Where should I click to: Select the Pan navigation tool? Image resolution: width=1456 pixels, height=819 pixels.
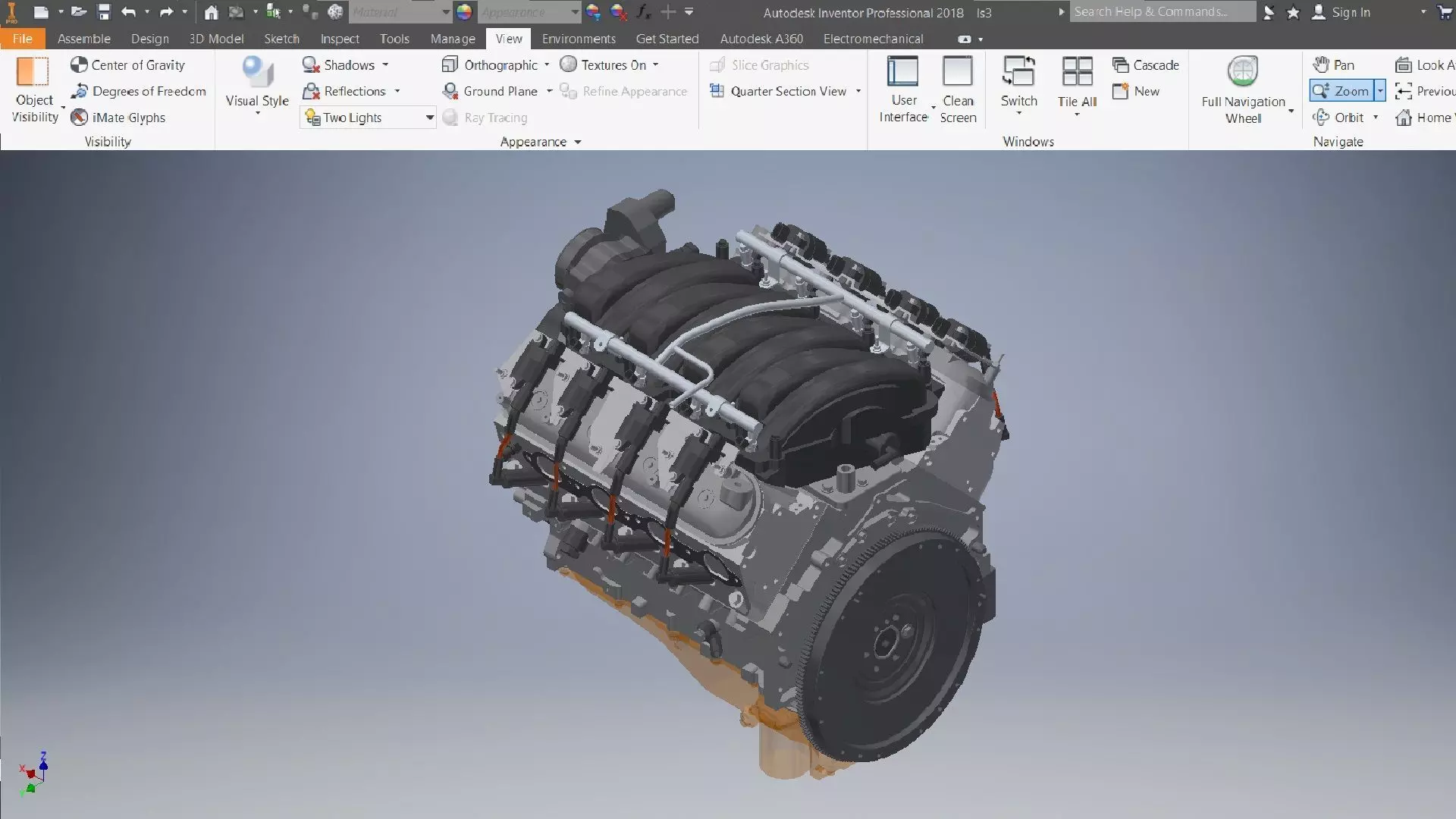pyautogui.click(x=1334, y=65)
